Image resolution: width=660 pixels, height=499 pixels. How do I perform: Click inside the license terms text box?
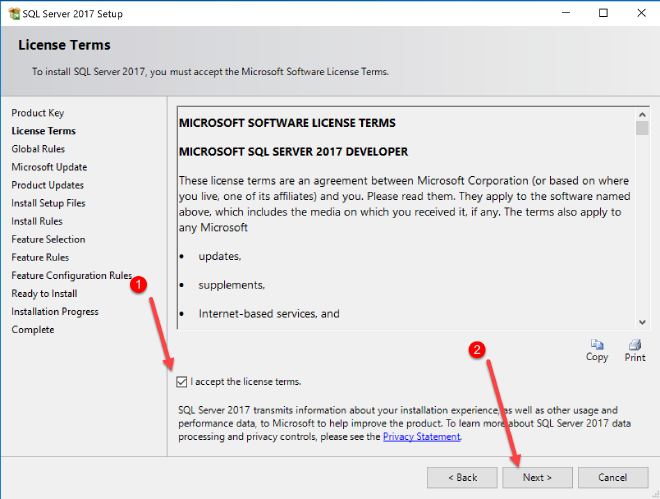(x=400, y=220)
